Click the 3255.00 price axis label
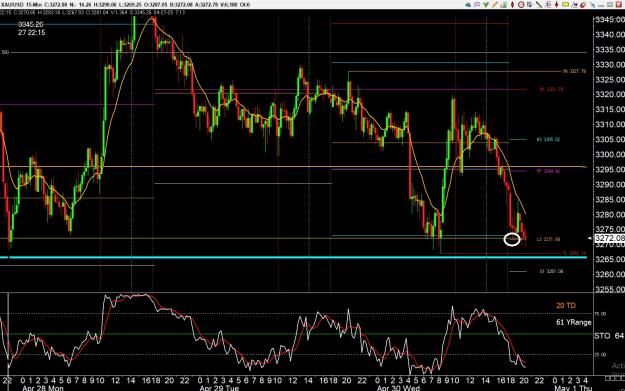The image size is (625, 391). tap(610, 289)
